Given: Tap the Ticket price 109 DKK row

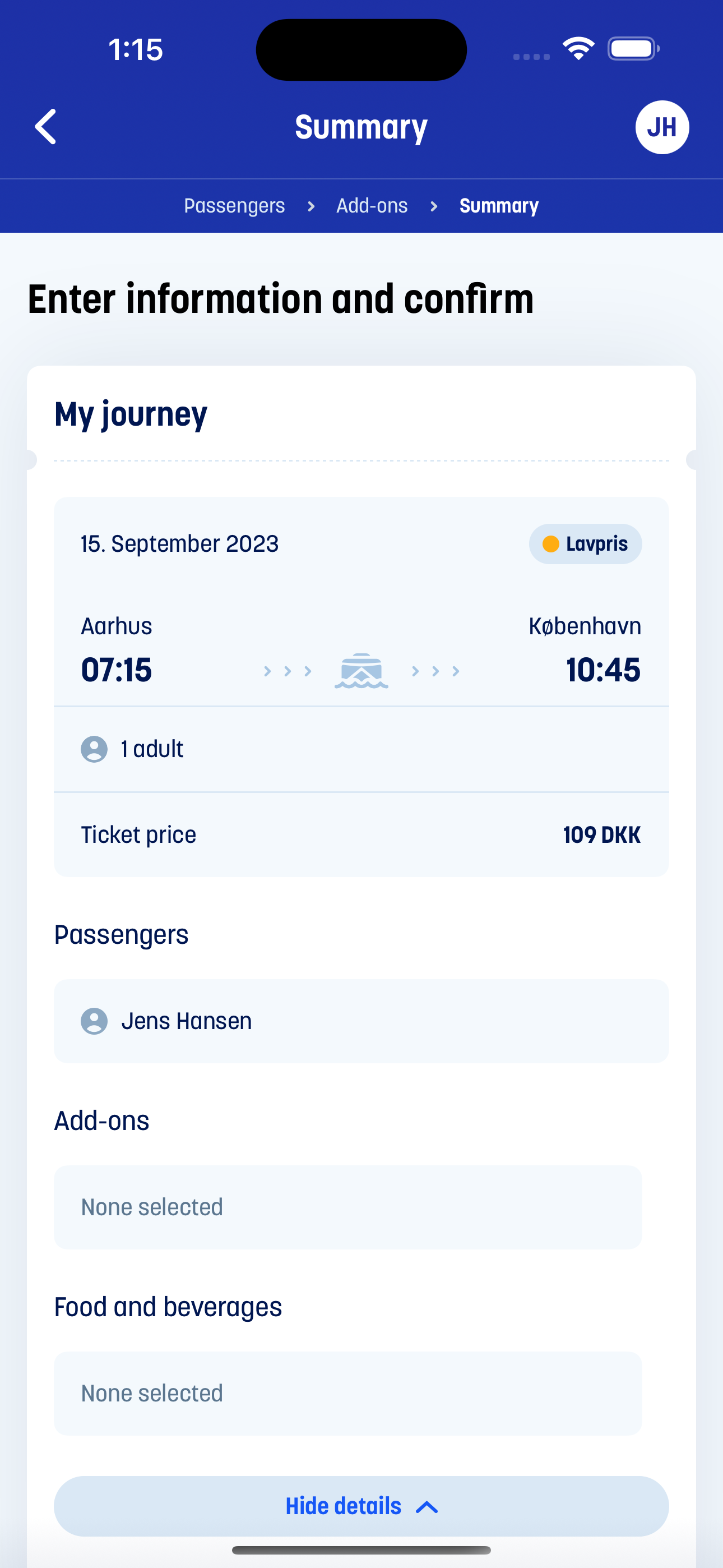Looking at the screenshot, I should click(x=361, y=834).
